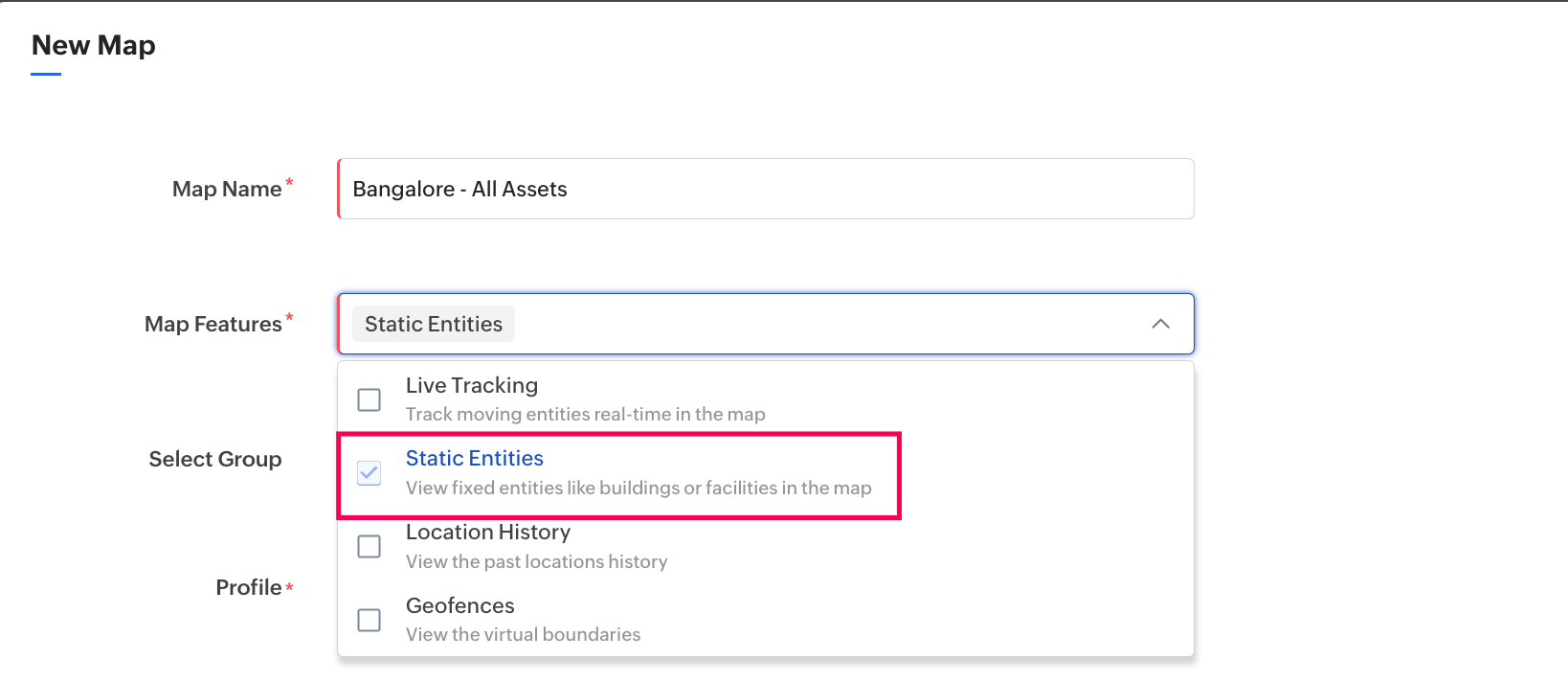The image size is (1568, 682).
Task: Uncheck the Static Entities checkbox
Action: click(369, 473)
